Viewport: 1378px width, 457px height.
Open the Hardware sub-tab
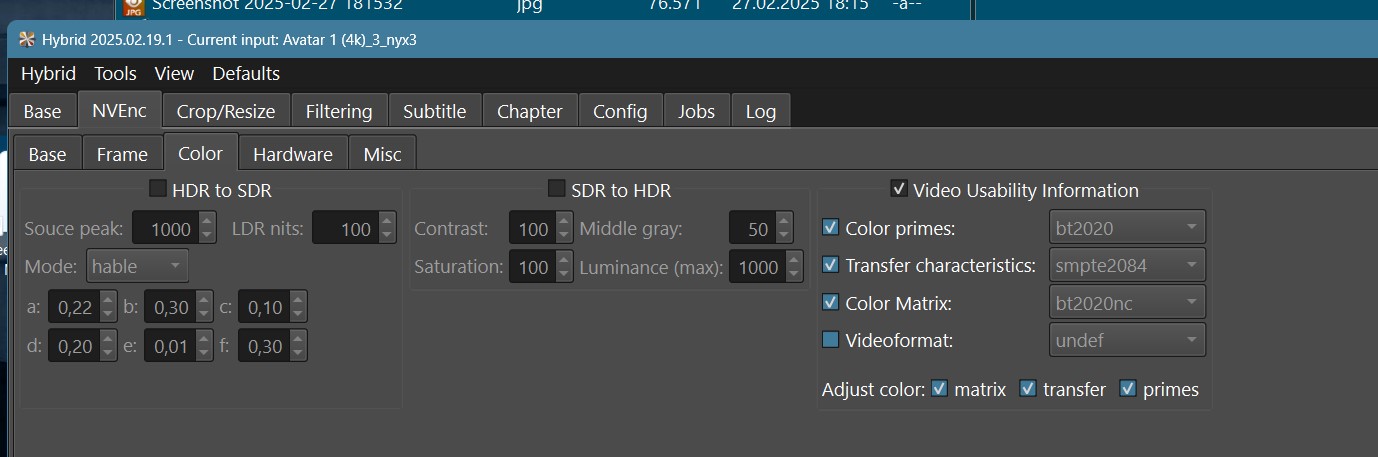click(x=292, y=154)
